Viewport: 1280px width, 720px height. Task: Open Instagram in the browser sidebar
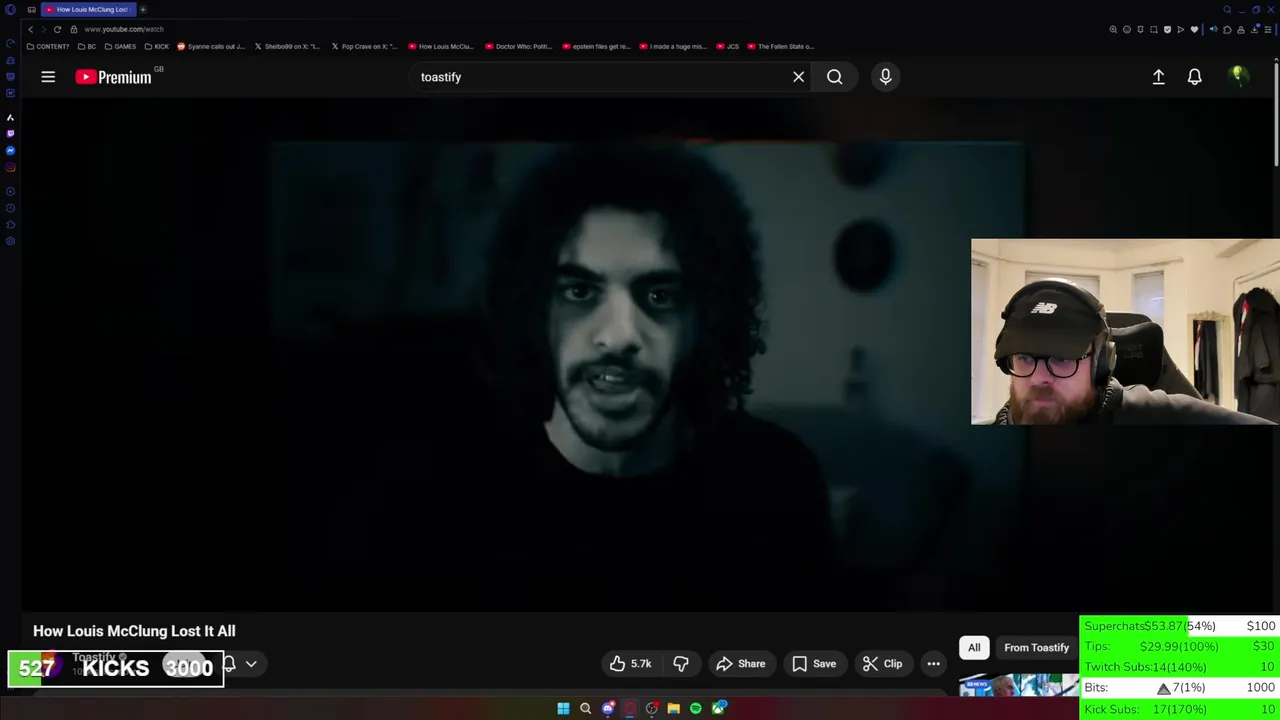(10, 167)
